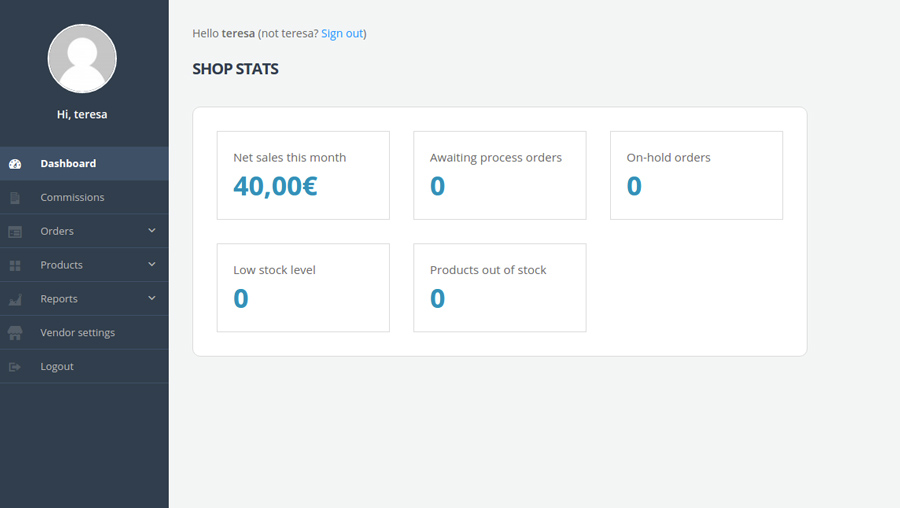Go to Vendor settings page
The image size is (900, 508).
click(77, 333)
